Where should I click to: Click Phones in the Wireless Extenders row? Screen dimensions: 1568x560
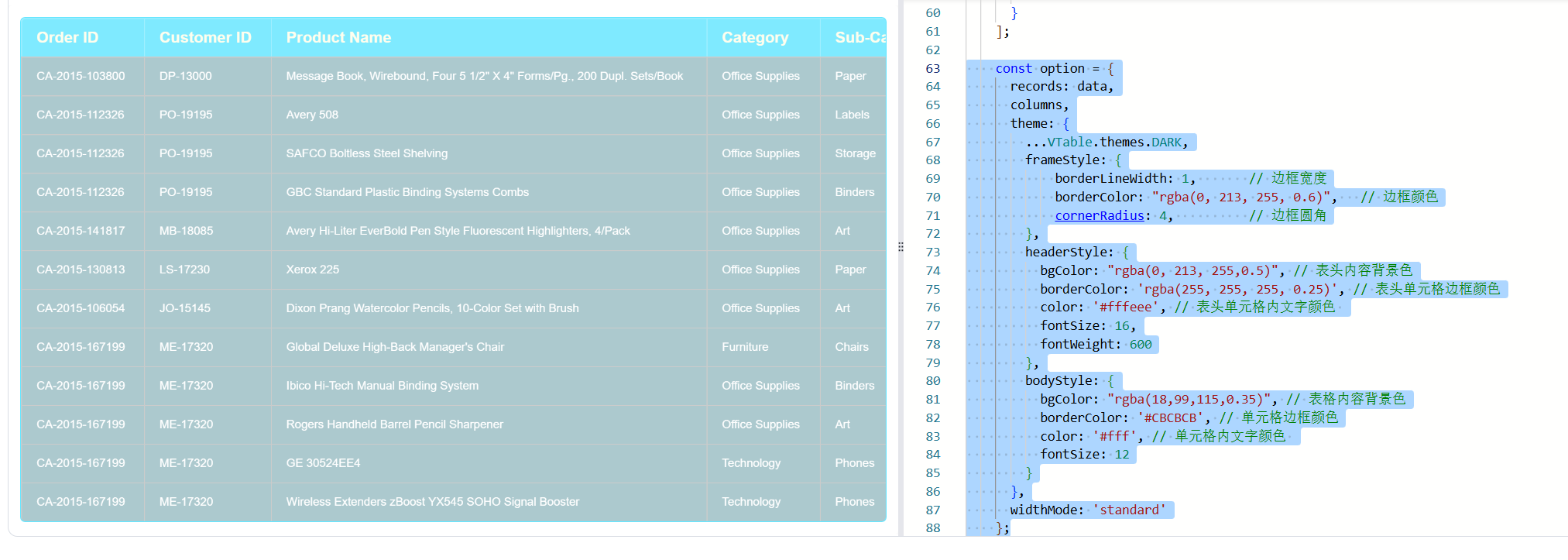point(853,502)
